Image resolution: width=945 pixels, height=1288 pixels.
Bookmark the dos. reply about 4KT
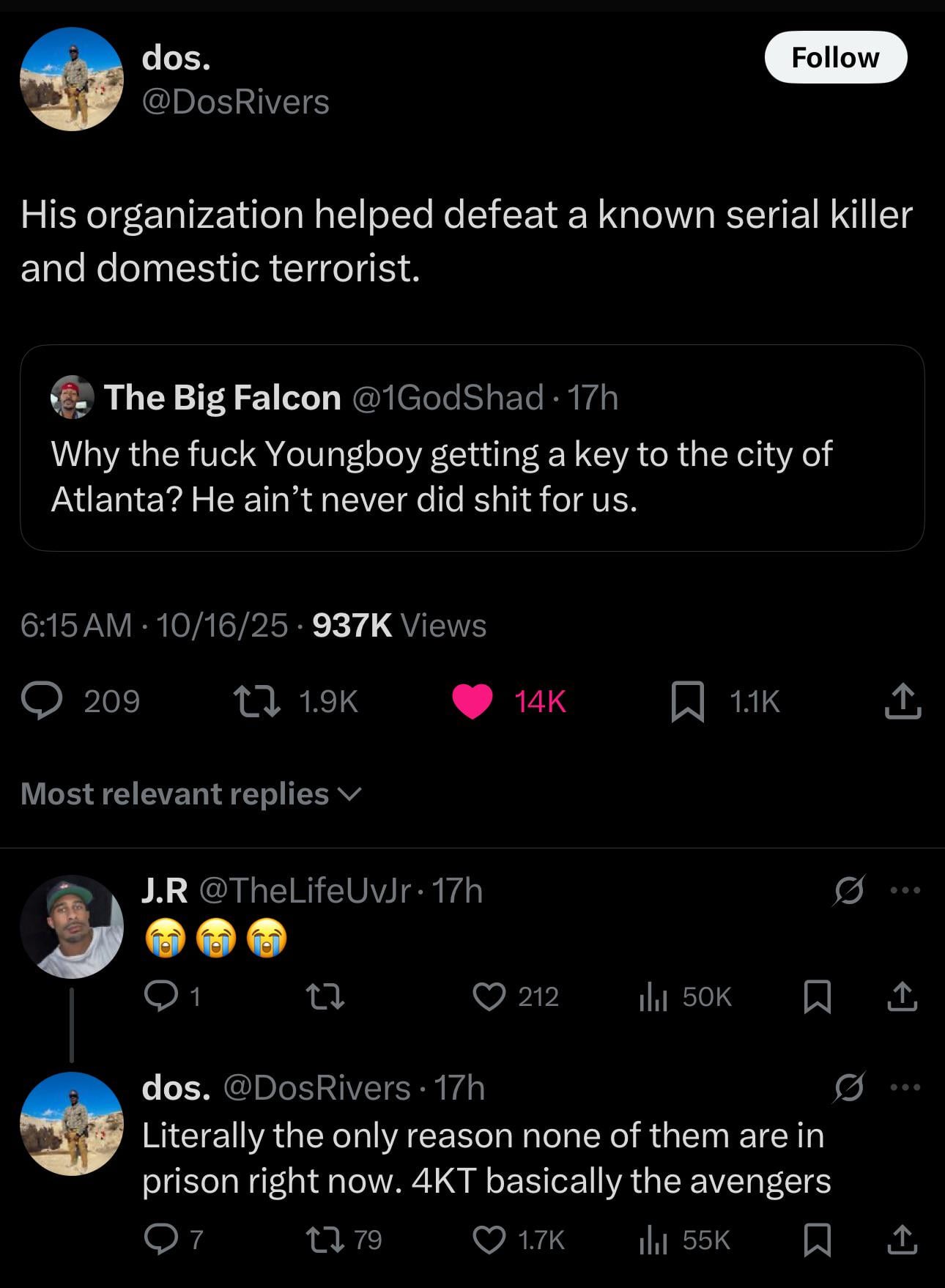click(x=817, y=1240)
